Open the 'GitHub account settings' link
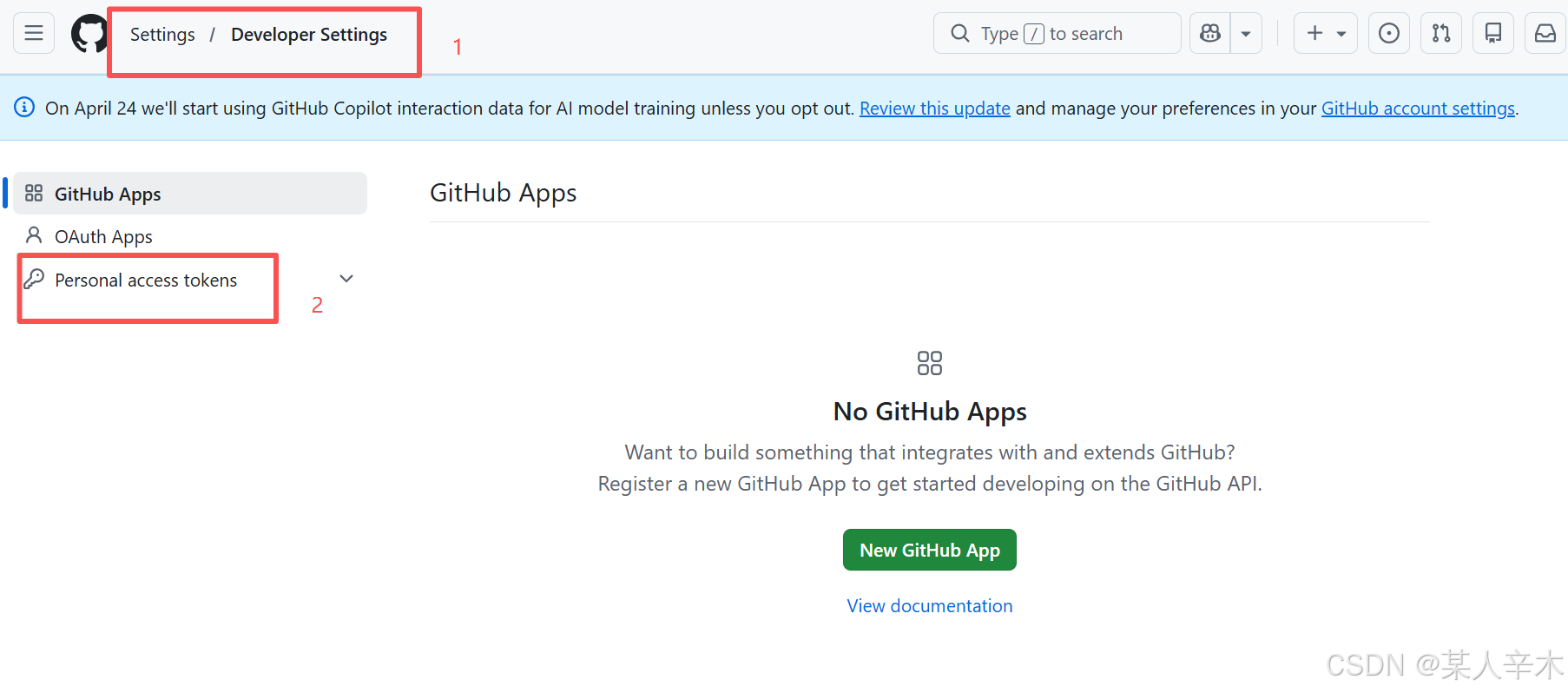The height and width of the screenshot is (693, 1568). [x=1418, y=109]
